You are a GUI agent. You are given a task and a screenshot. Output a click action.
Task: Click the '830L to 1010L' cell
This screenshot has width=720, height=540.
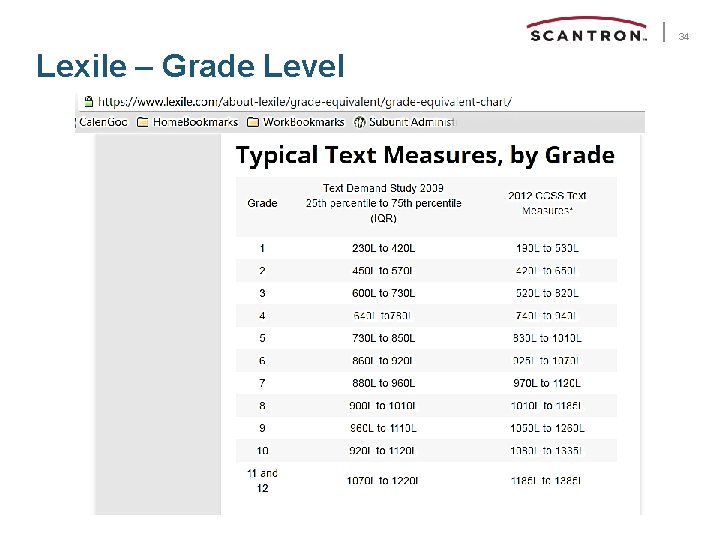(547, 338)
